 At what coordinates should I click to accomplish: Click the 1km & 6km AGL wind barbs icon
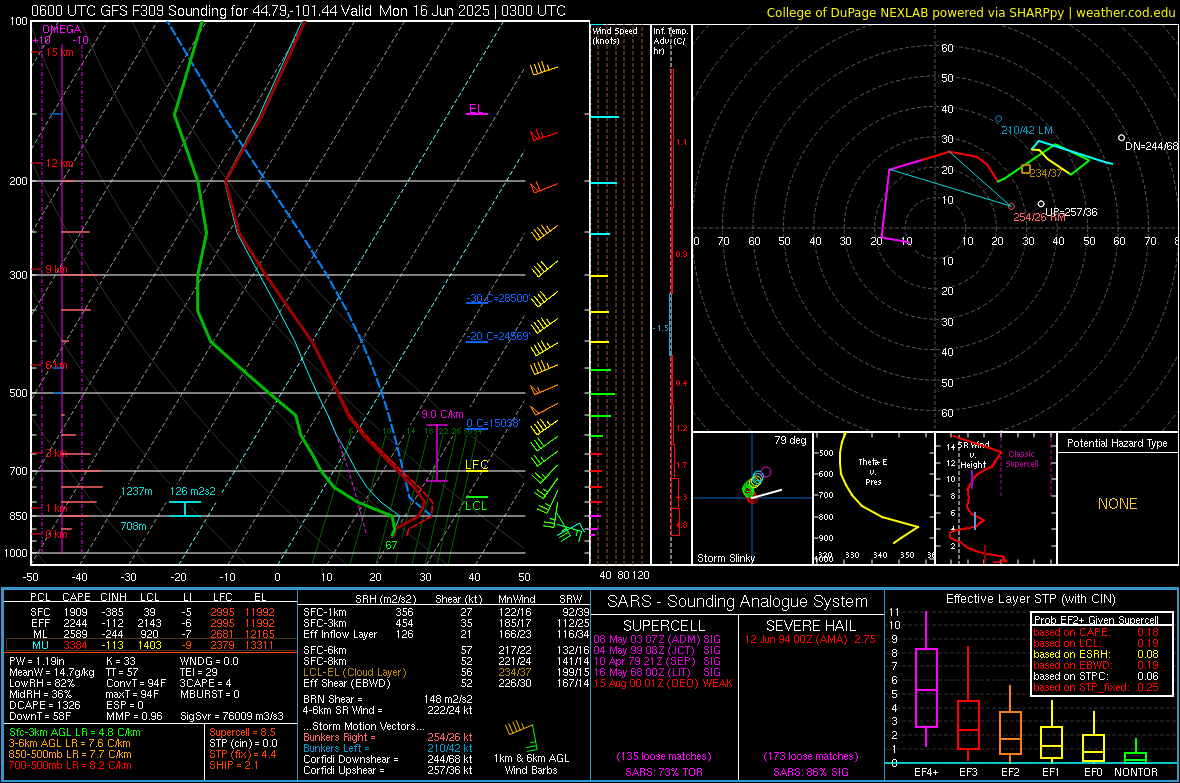(520, 735)
